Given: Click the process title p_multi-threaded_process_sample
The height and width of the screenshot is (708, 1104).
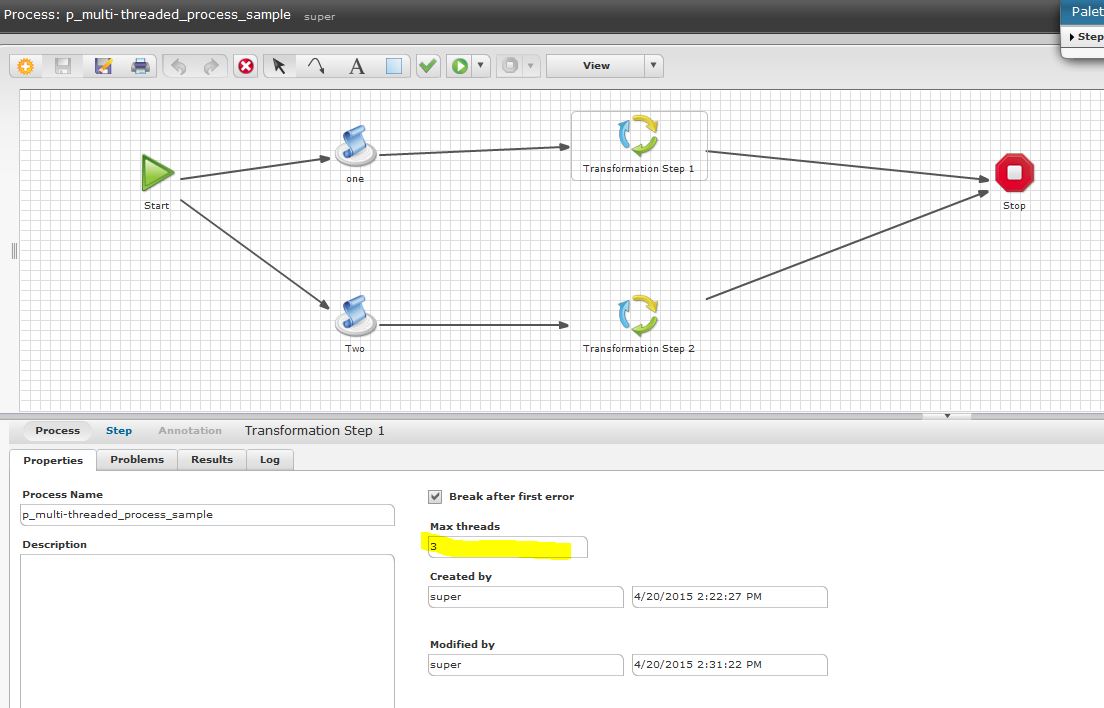Looking at the screenshot, I should point(178,14).
